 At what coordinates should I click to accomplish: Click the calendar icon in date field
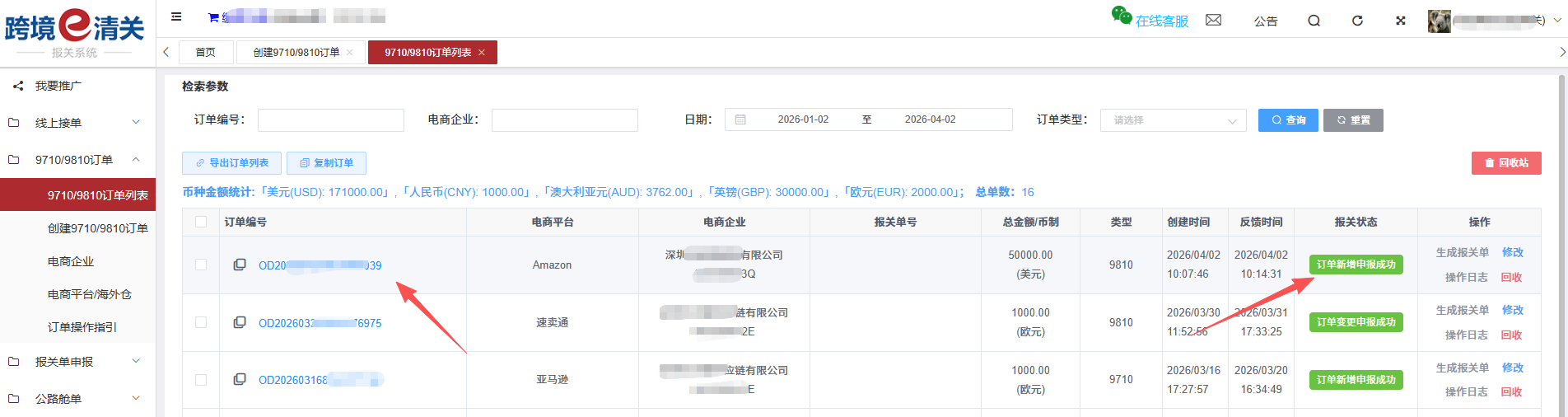(x=740, y=119)
